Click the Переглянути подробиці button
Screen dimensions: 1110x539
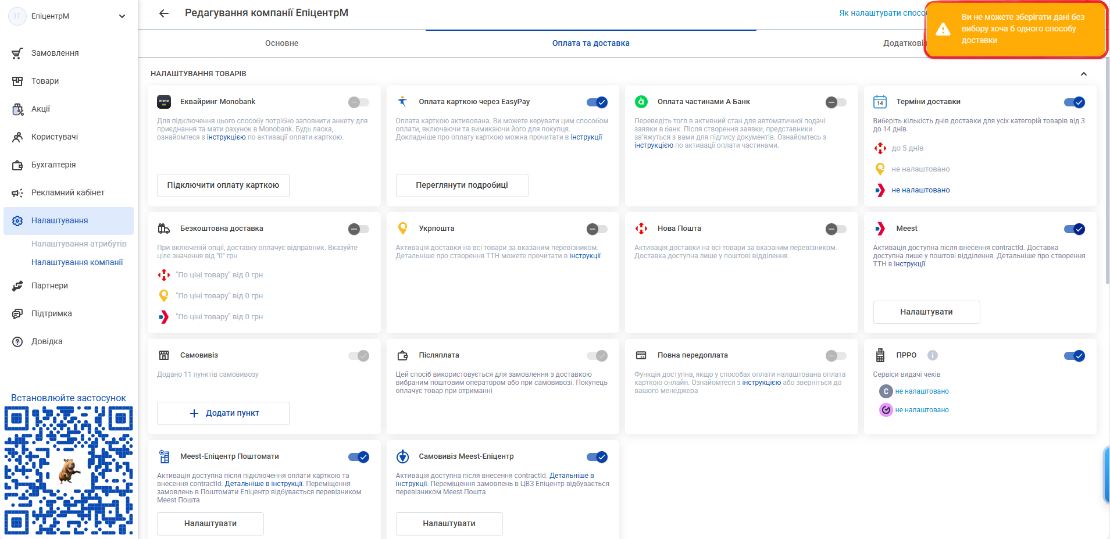462,186
